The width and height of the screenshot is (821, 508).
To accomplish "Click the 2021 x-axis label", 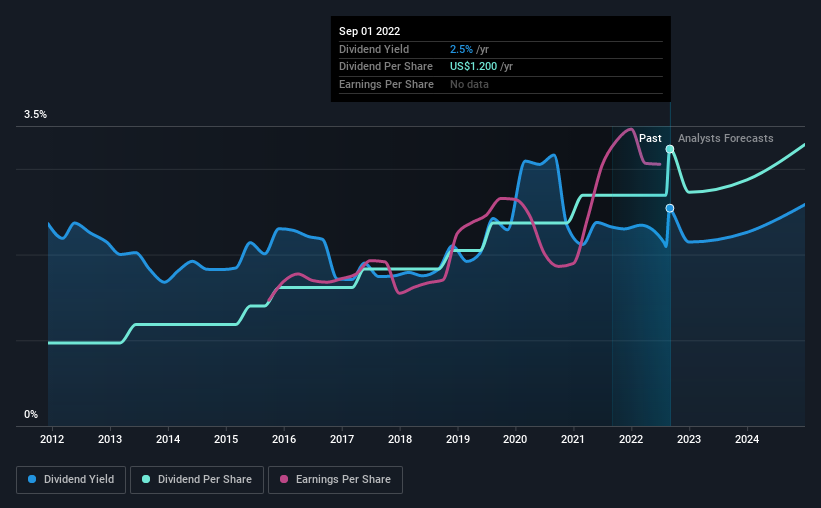I will 573,439.
